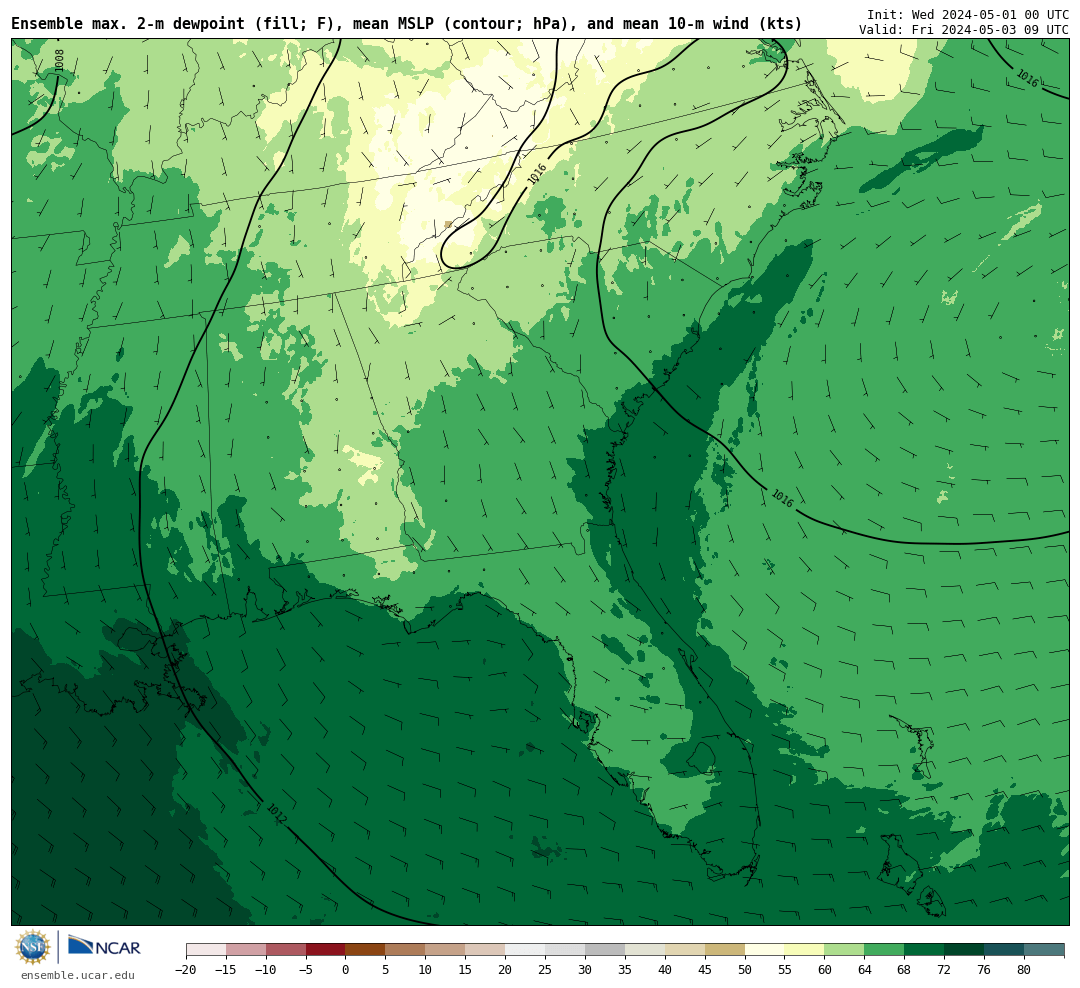
Task: Click the colorbar tick label 68
Action: [x=905, y=969]
